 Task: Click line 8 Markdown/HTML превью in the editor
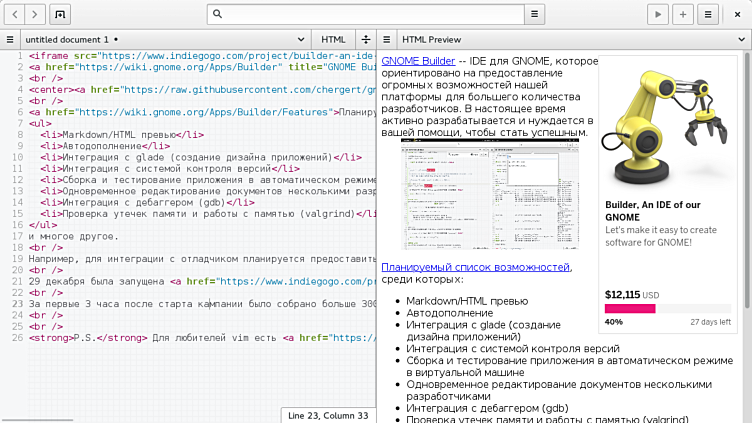click(122, 135)
